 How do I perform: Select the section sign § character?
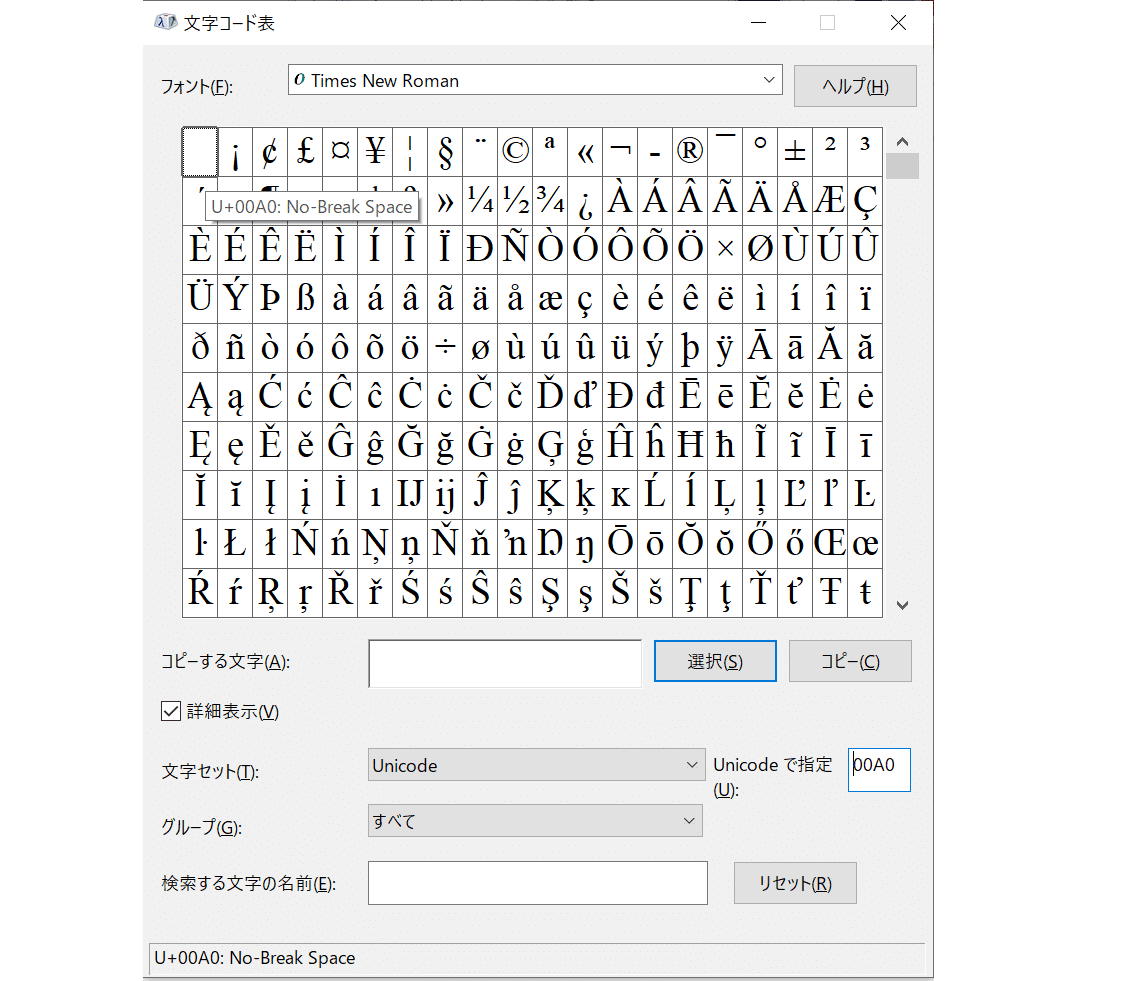coord(445,152)
